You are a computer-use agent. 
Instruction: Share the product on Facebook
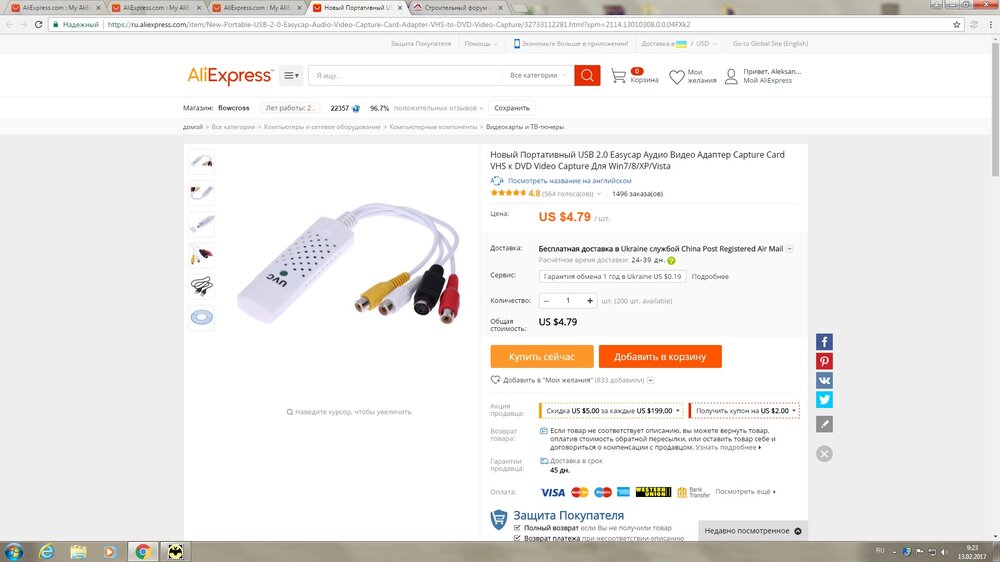point(824,342)
